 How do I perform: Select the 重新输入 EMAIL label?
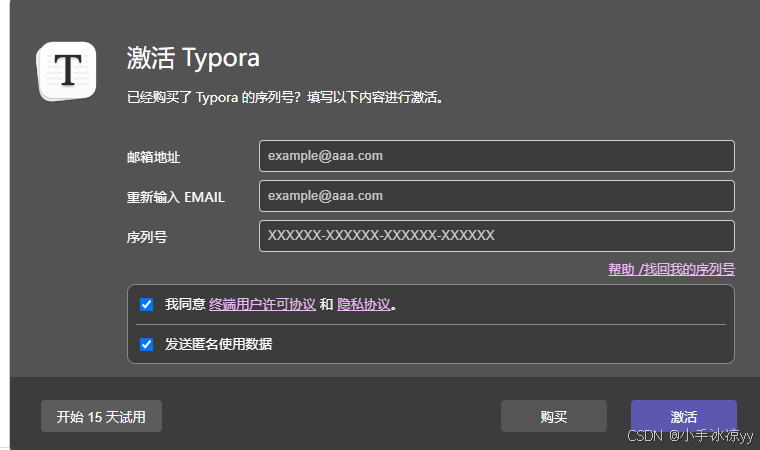(x=175, y=197)
